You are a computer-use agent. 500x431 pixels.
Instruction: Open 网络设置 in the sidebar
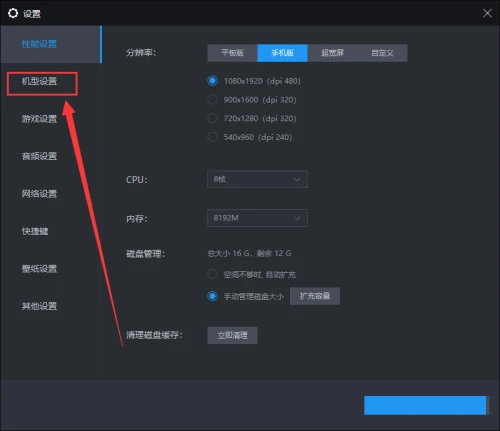[39, 194]
